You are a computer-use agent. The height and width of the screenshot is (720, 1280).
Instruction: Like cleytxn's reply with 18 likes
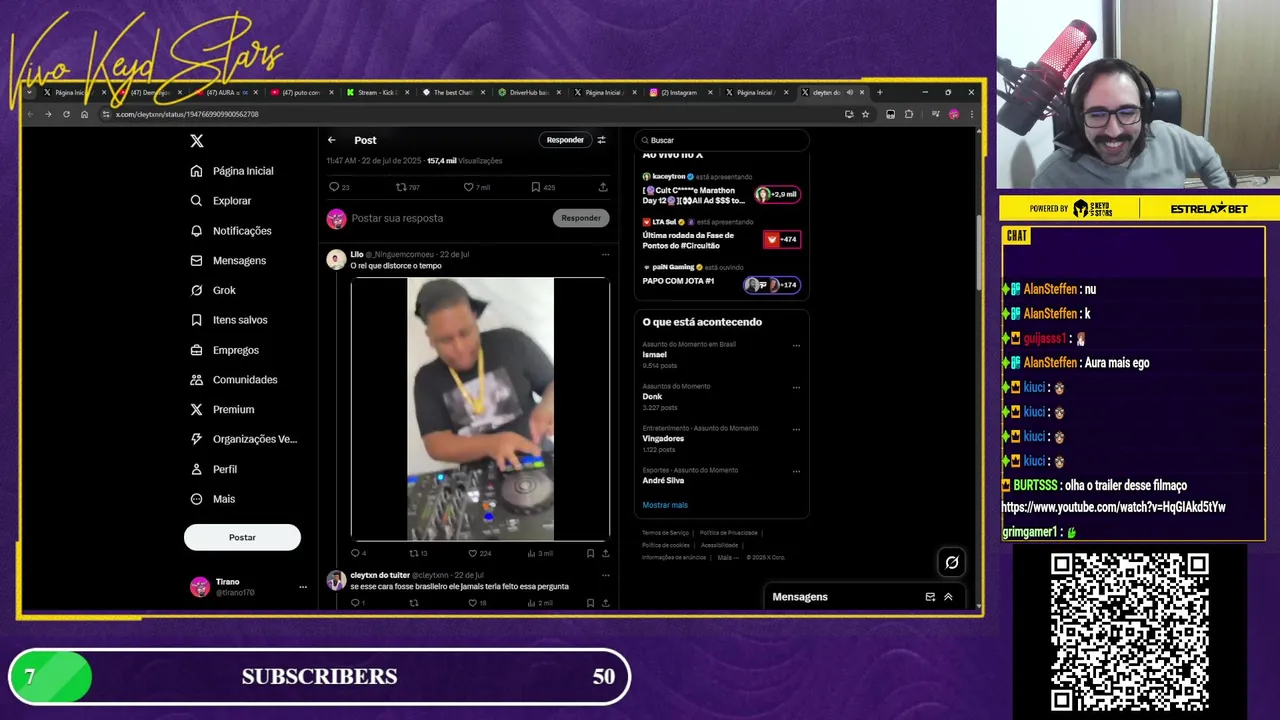473,603
